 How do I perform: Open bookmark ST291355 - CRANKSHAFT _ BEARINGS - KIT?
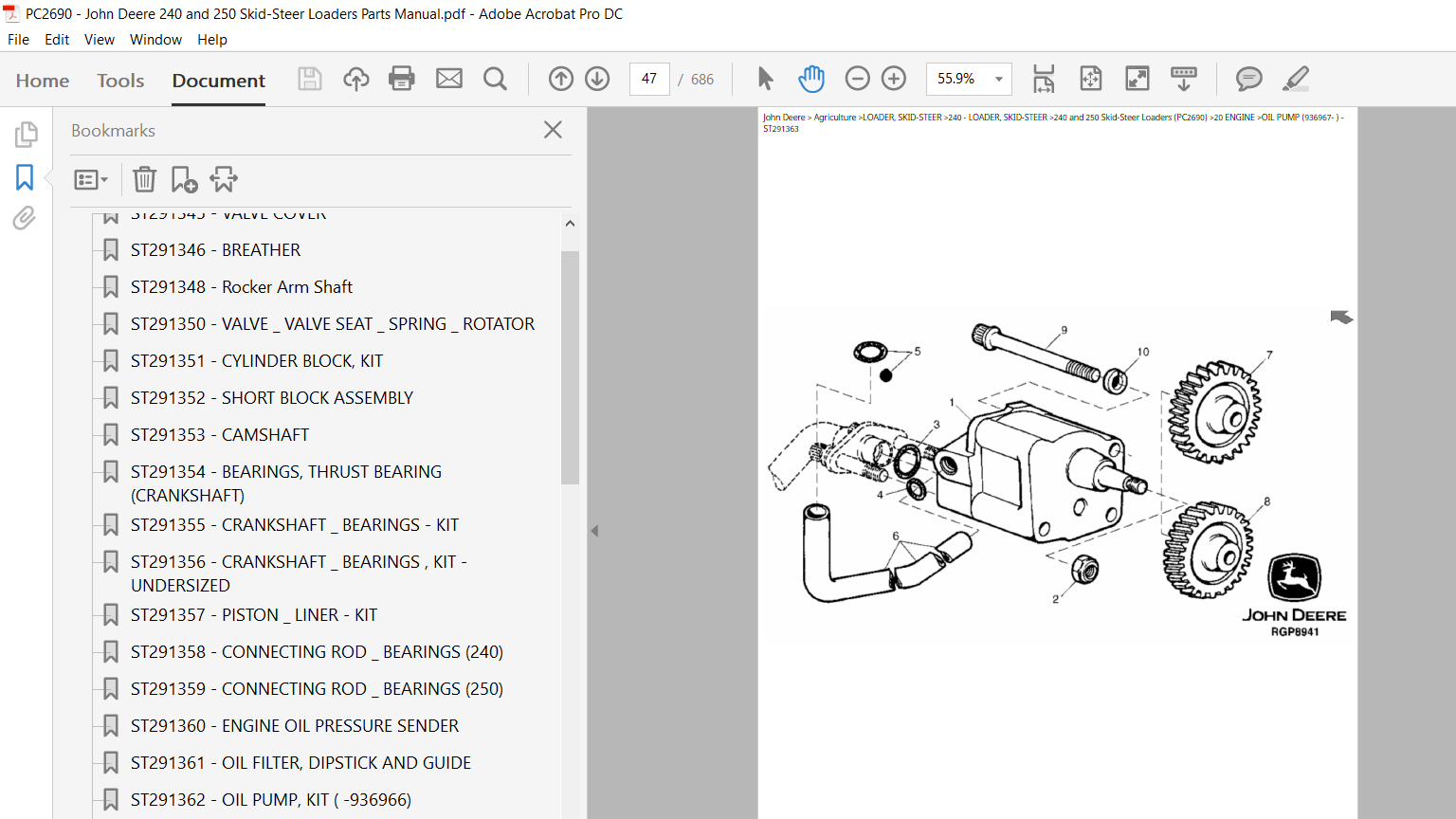pos(295,524)
